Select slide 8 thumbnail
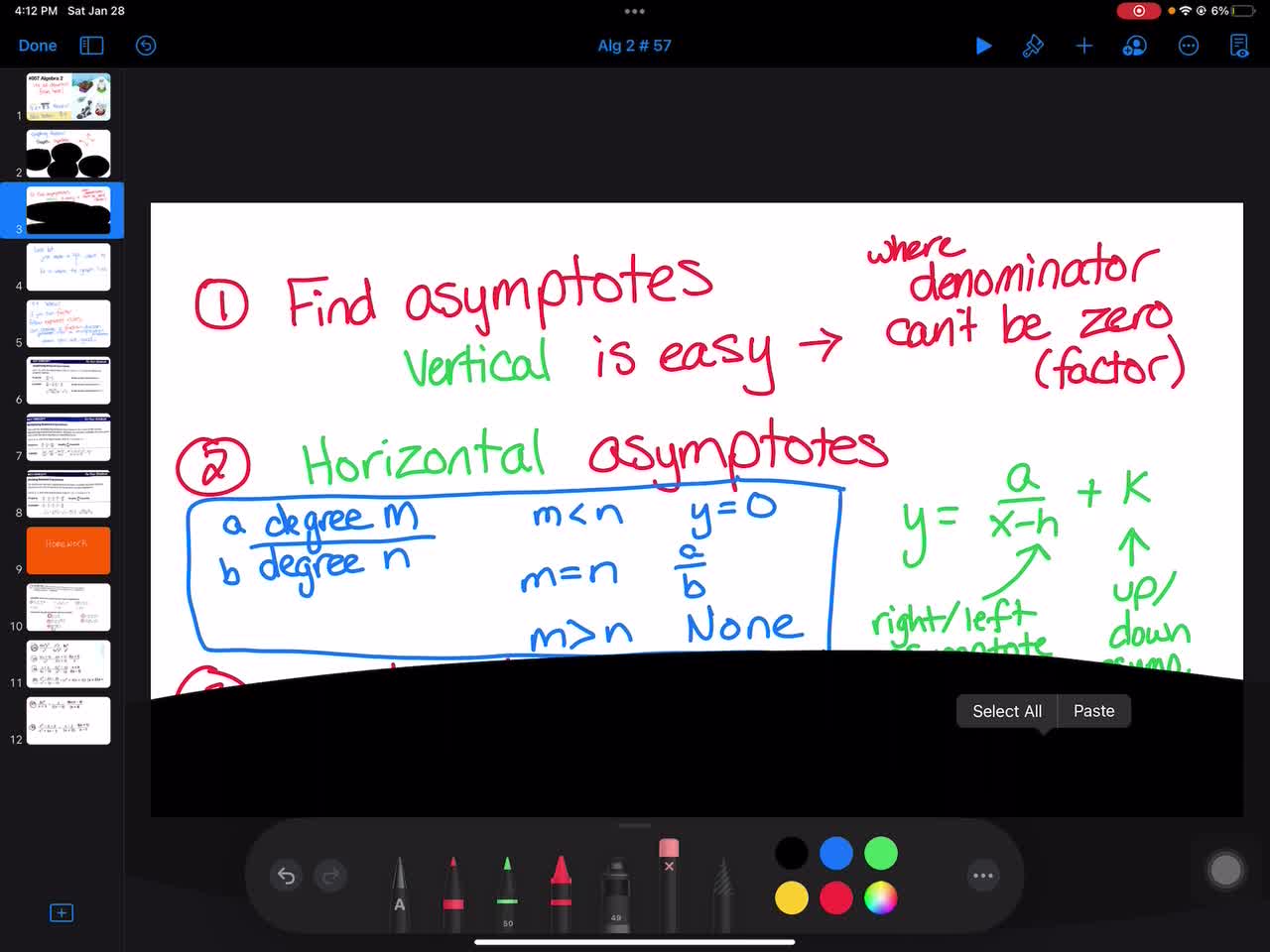This screenshot has height=952, width=1270. coord(68,494)
